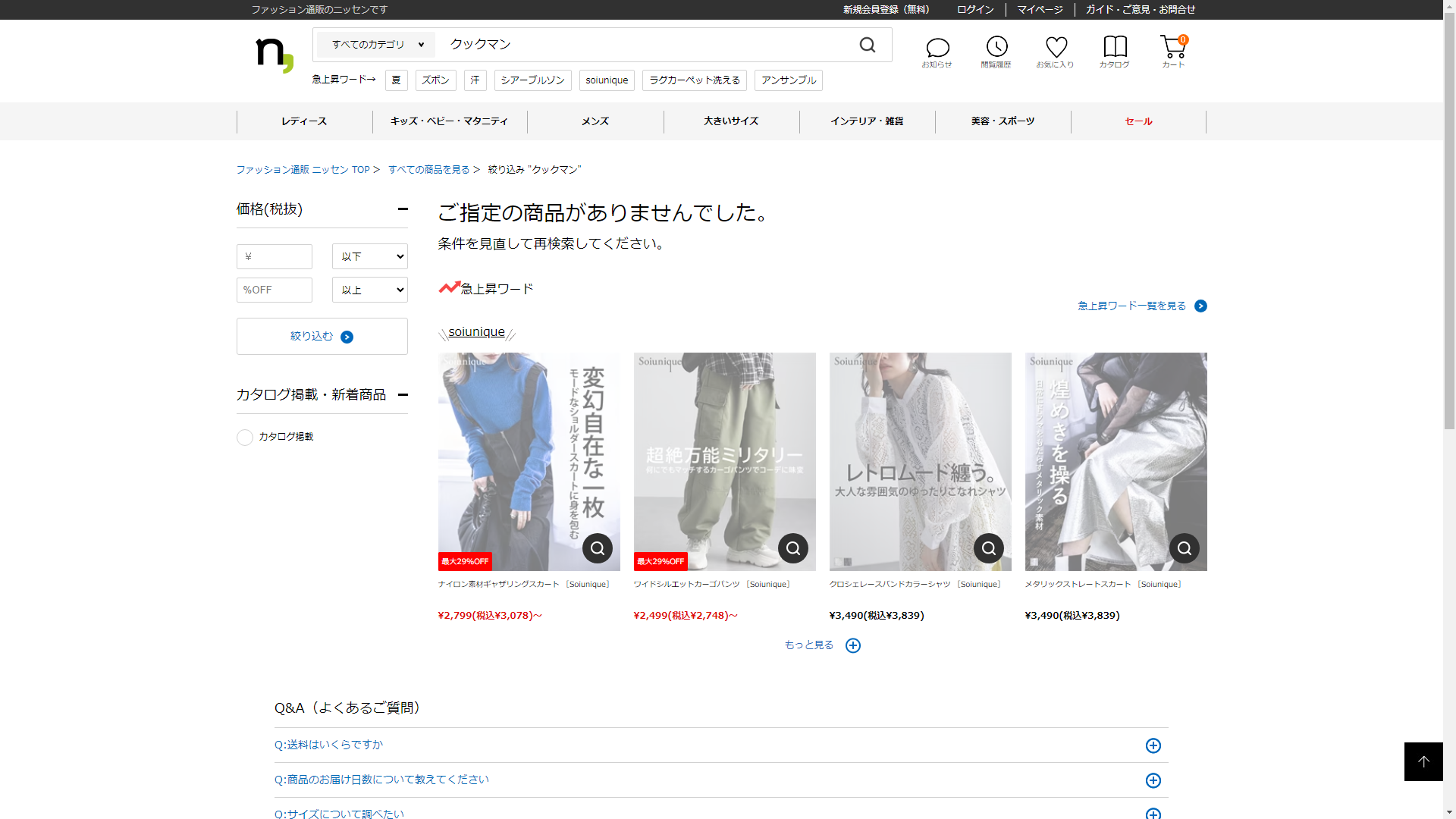Open the 以下 price condition dropdown
Image resolution: width=1456 pixels, height=819 pixels.
pyautogui.click(x=369, y=256)
